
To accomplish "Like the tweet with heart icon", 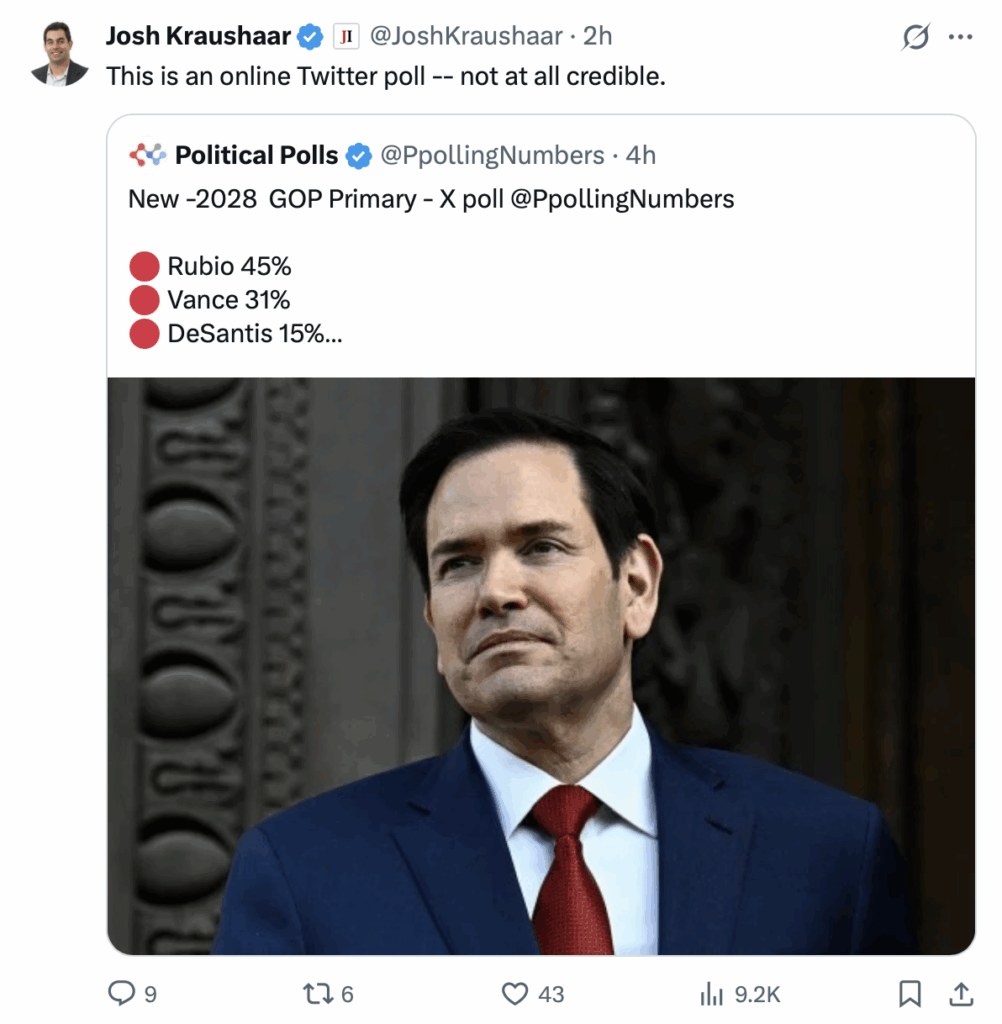I will click(x=515, y=993).
